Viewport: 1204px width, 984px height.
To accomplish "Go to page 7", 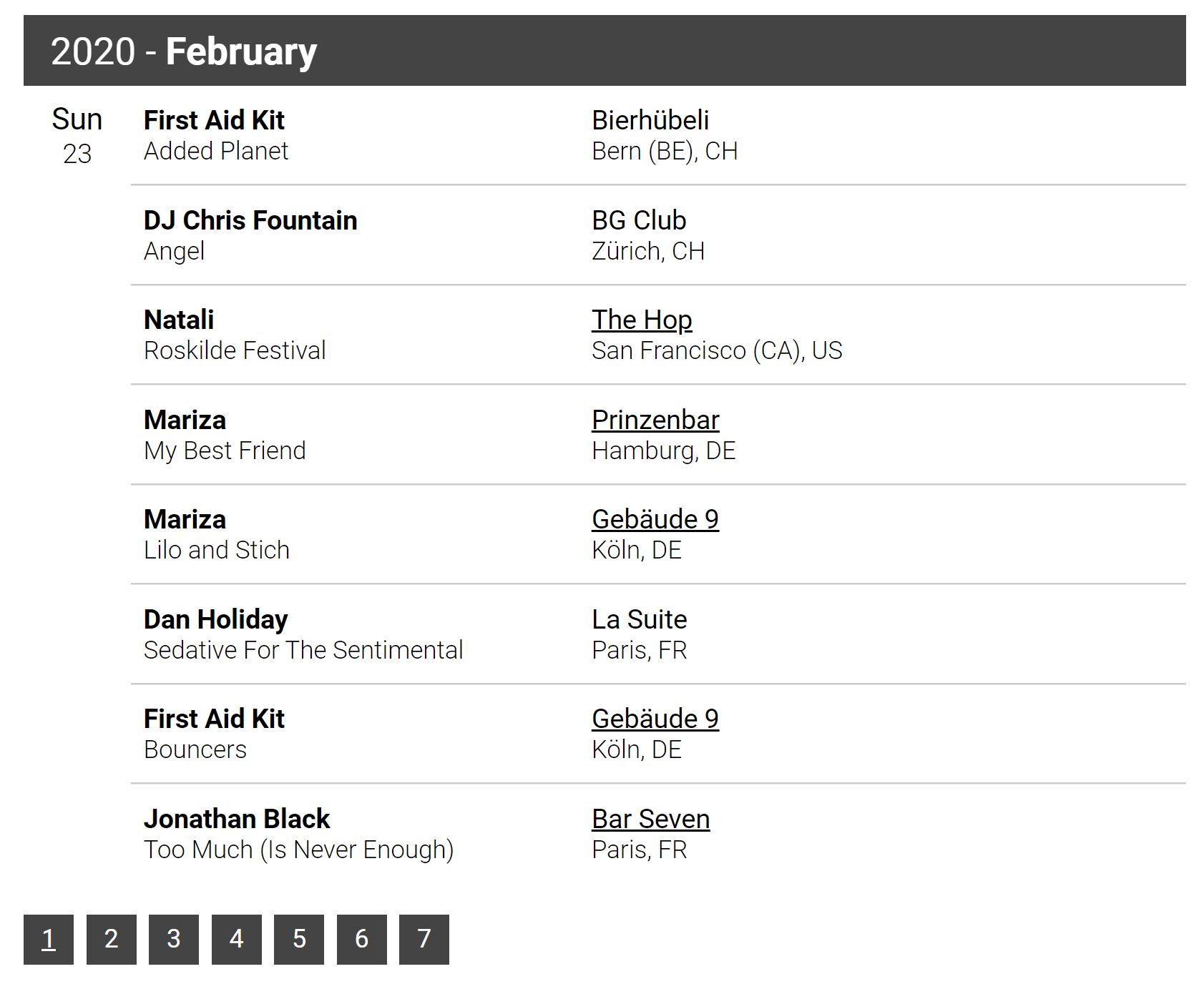I will click(x=424, y=939).
